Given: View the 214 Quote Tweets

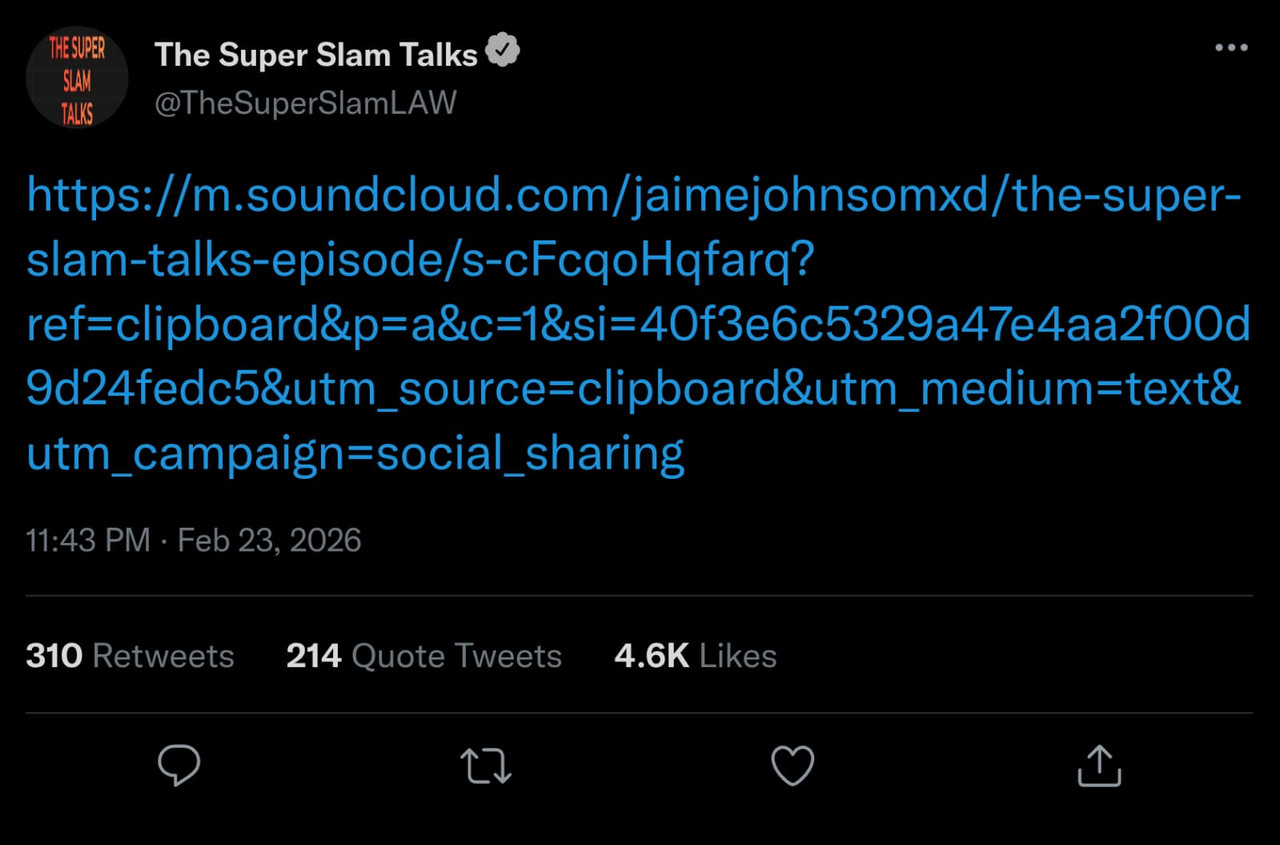Looking at the screenshot, I should pos(424,656).
